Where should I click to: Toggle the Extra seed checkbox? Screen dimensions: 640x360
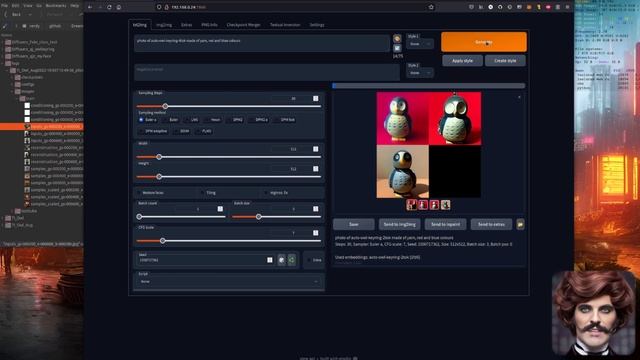click(x=309, y=260)
